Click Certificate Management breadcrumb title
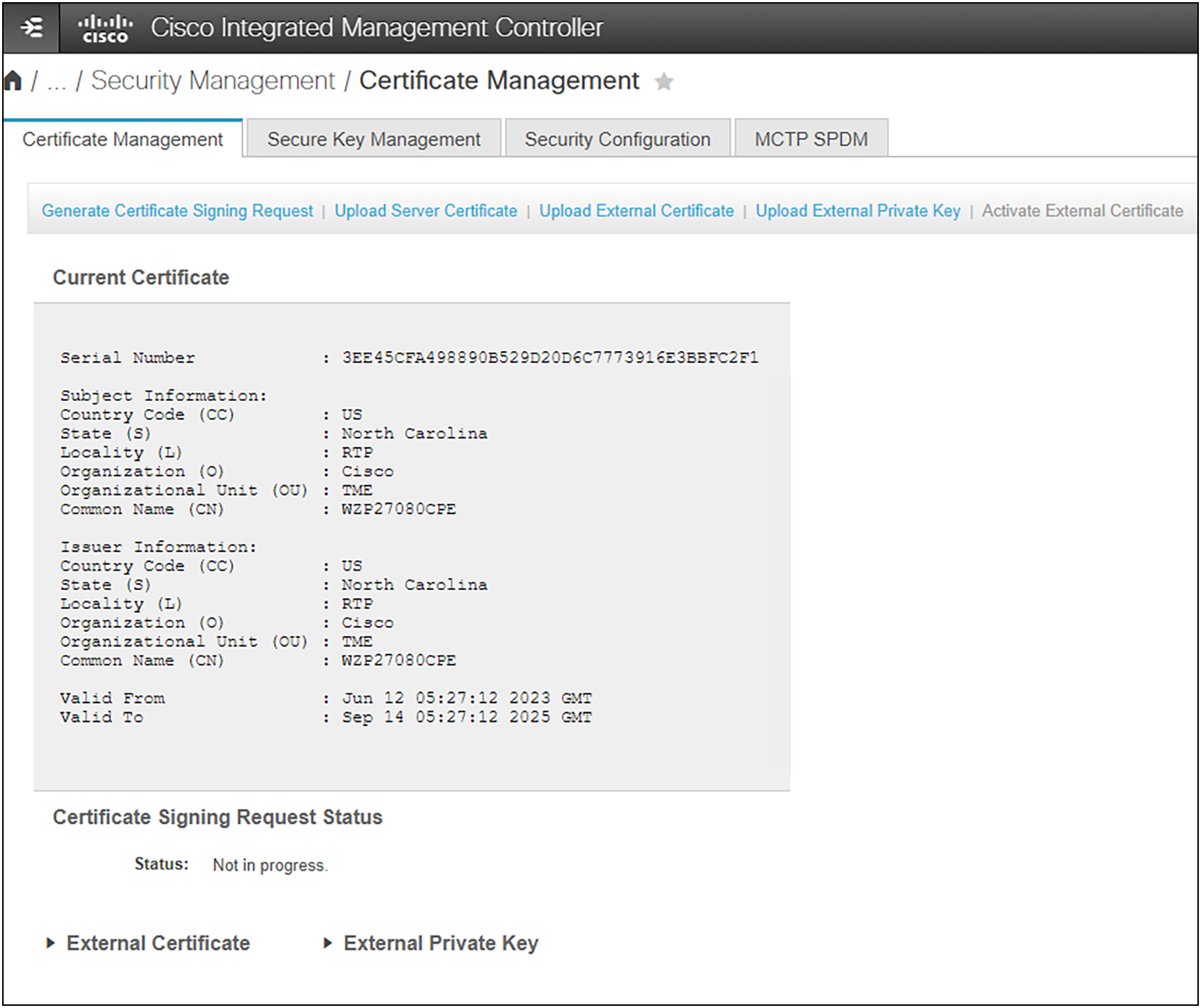The image size is (1201, 1008). point(499,80)
